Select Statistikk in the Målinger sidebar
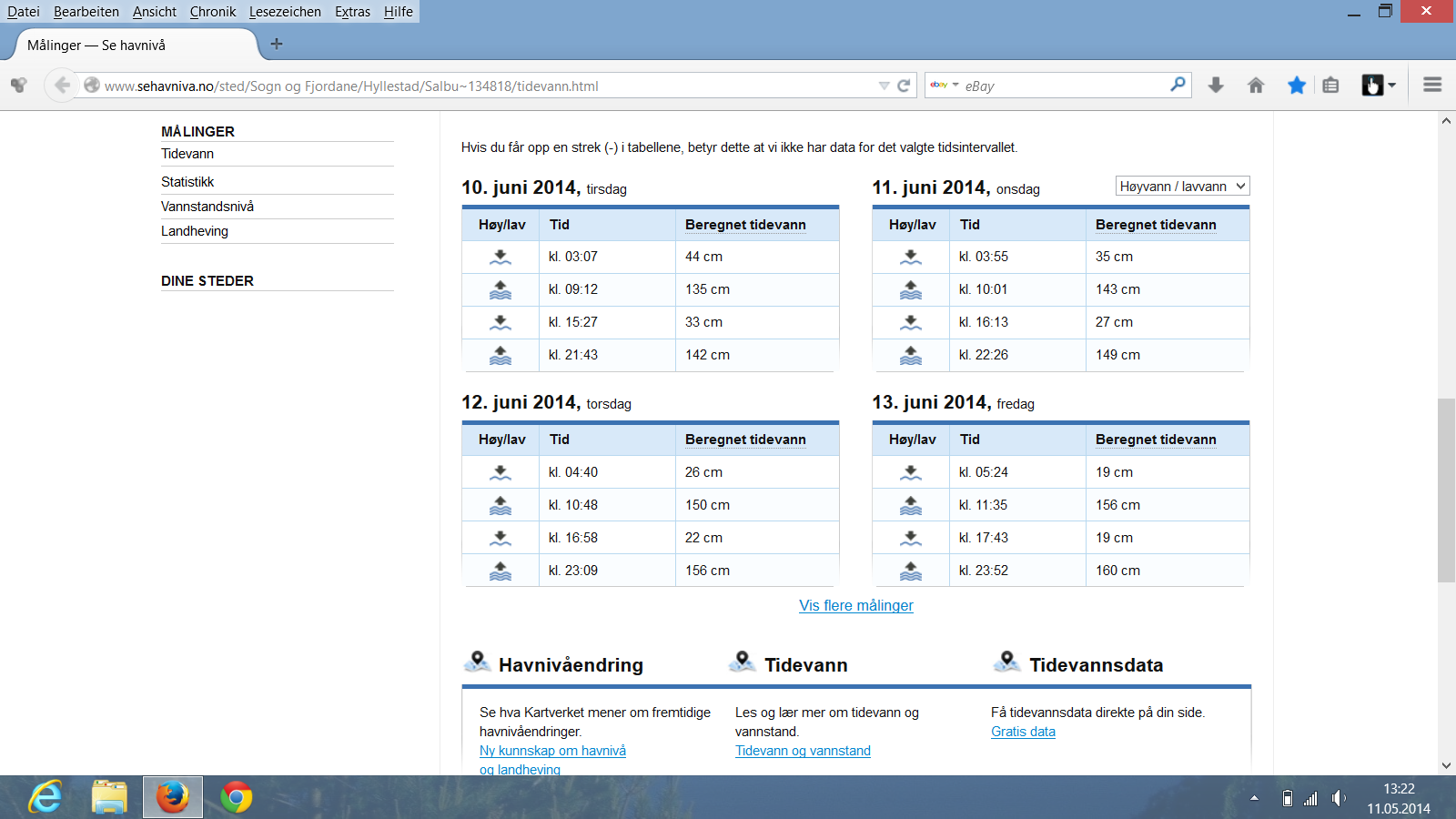 tap(187, 182)
